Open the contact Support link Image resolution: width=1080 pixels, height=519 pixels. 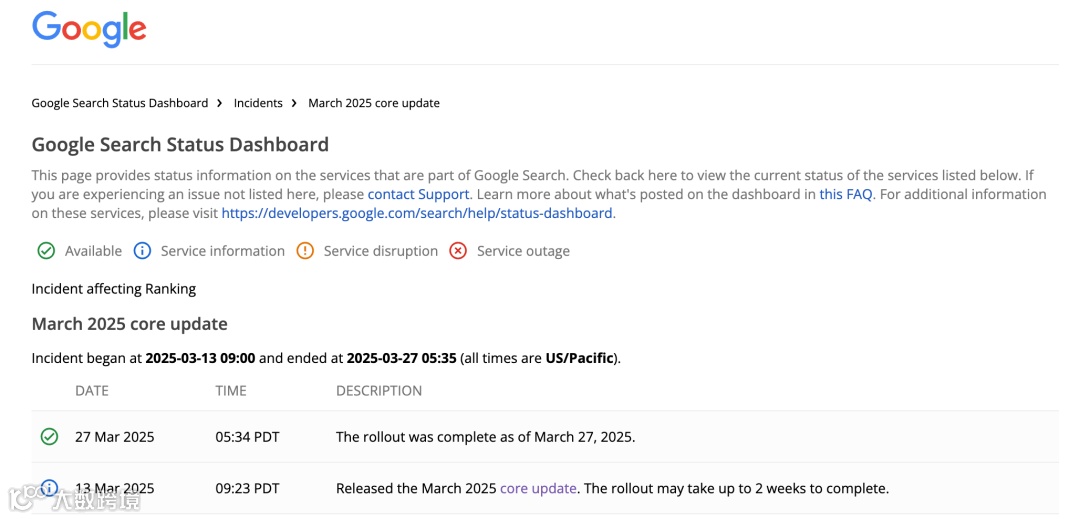[418, 194]
